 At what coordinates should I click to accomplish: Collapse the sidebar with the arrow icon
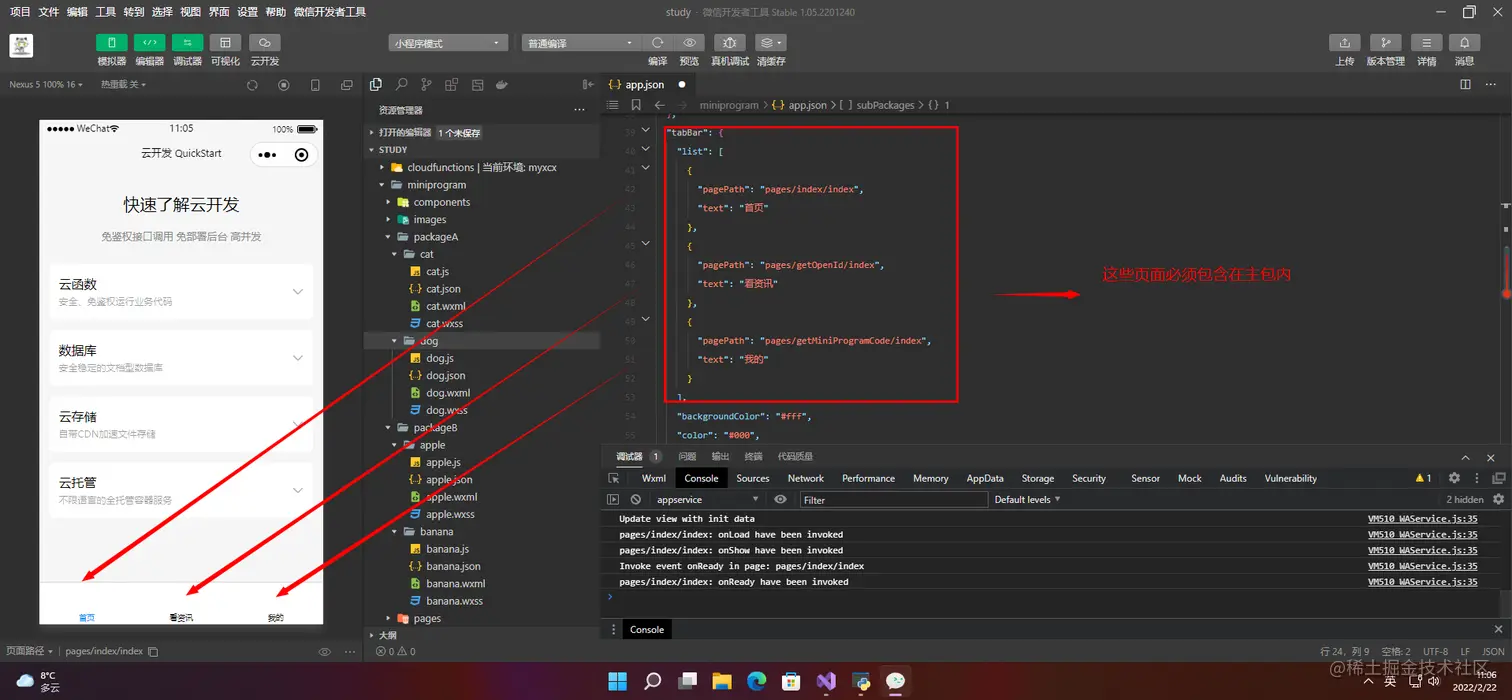pos(586,85)
